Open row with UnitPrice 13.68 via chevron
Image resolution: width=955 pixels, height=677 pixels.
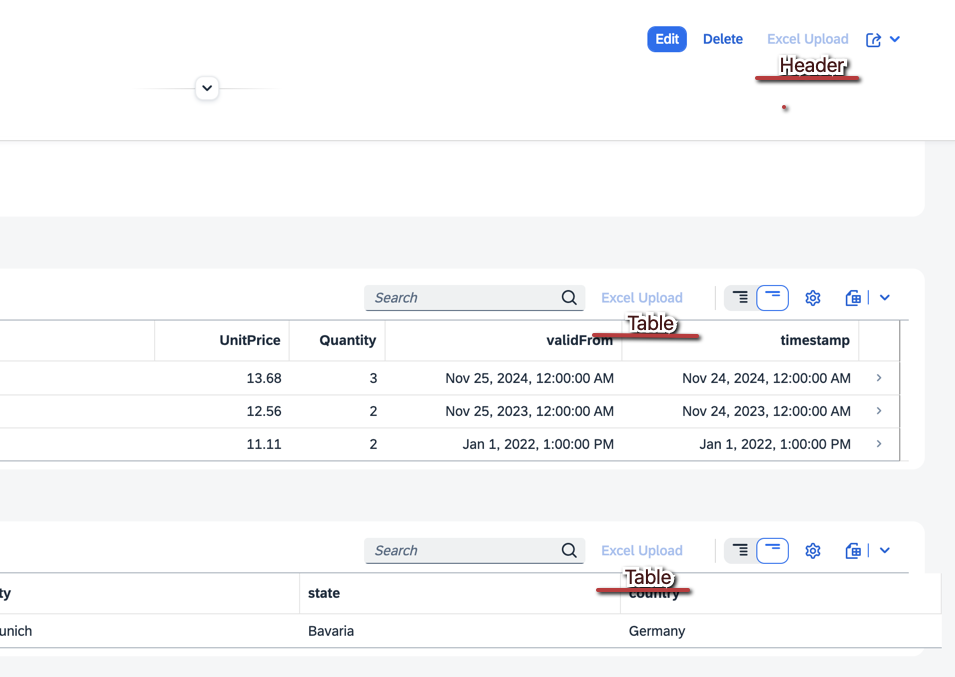click(879, 378)
